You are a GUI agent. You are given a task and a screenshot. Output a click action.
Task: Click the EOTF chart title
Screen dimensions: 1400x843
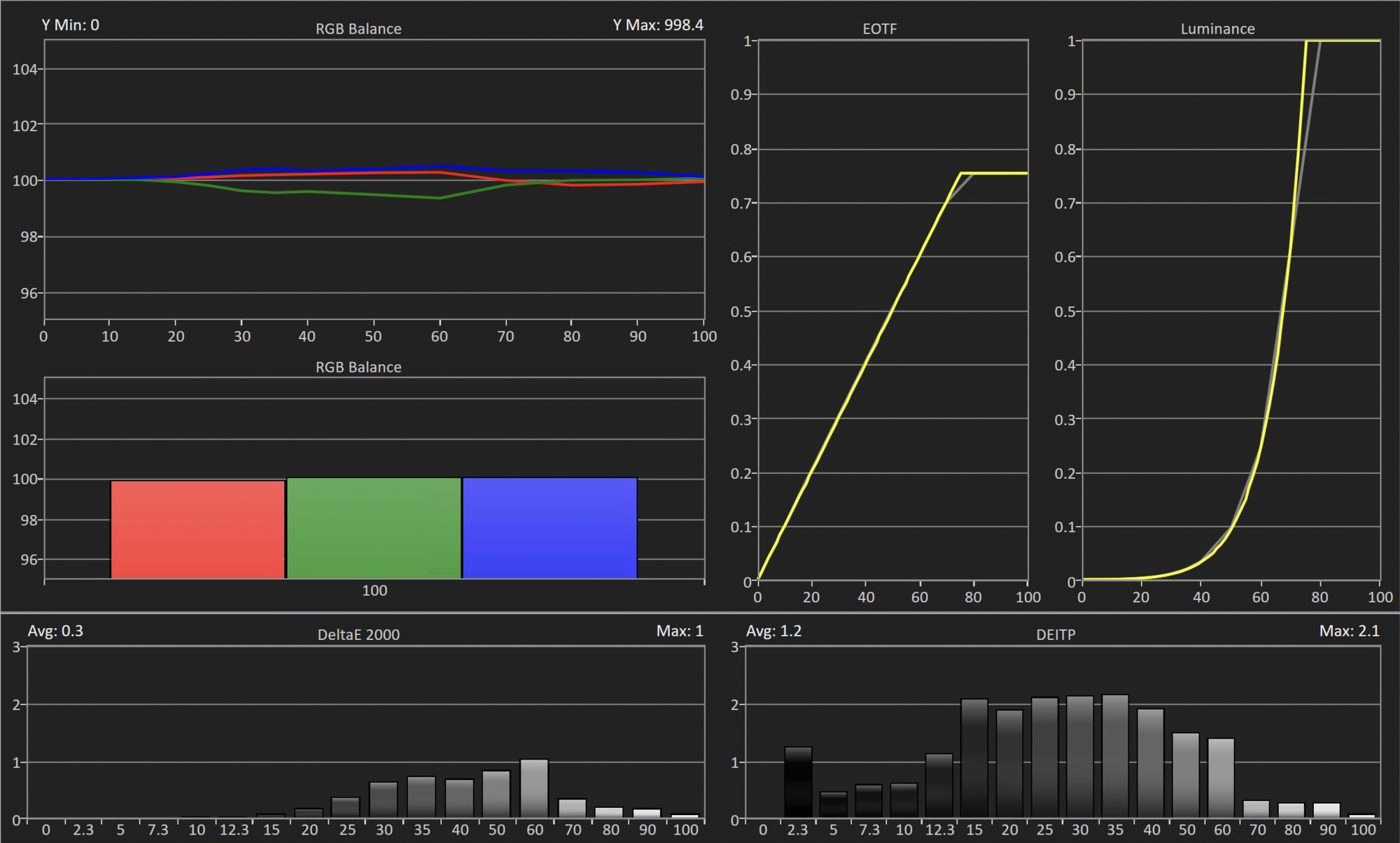click(879, 29)
